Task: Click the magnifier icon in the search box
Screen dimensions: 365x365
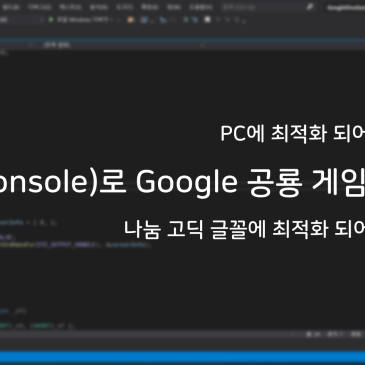Action: (x=310, y=7)
